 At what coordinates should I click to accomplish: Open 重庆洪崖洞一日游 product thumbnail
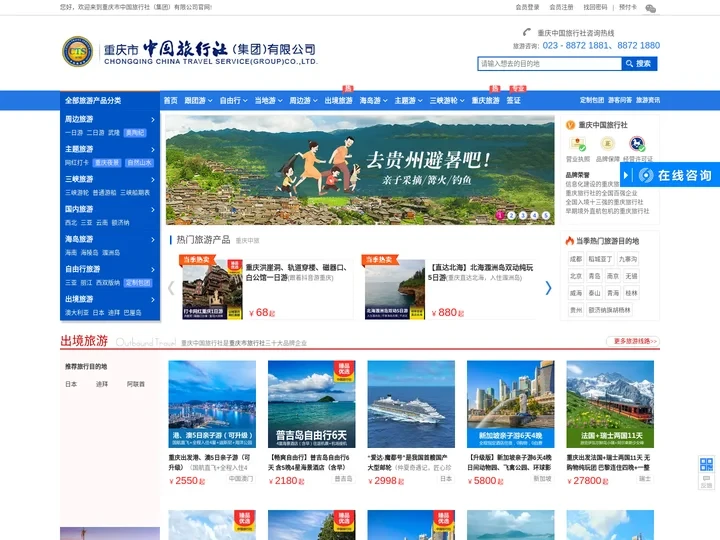click(212, 290)
